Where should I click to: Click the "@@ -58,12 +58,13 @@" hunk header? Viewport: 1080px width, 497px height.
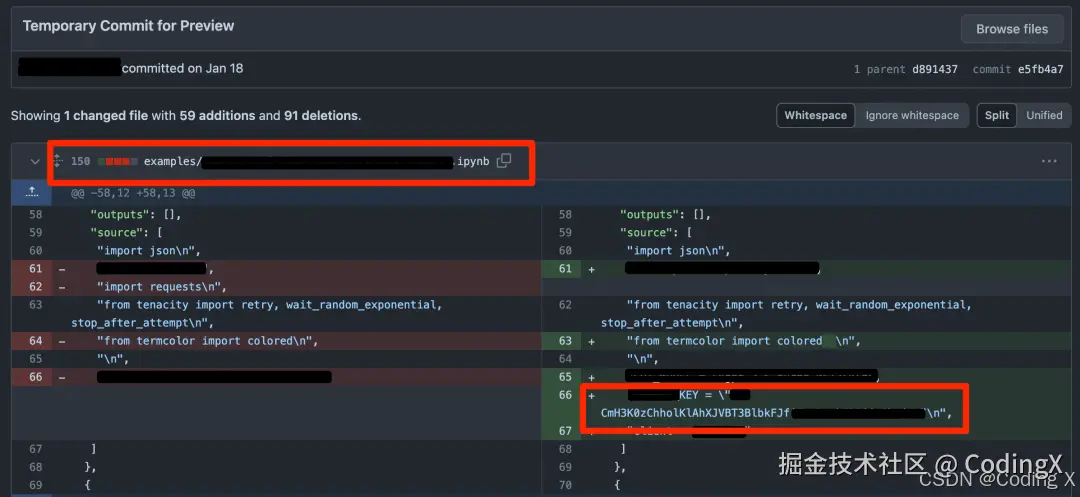click(x=133, y=193)
